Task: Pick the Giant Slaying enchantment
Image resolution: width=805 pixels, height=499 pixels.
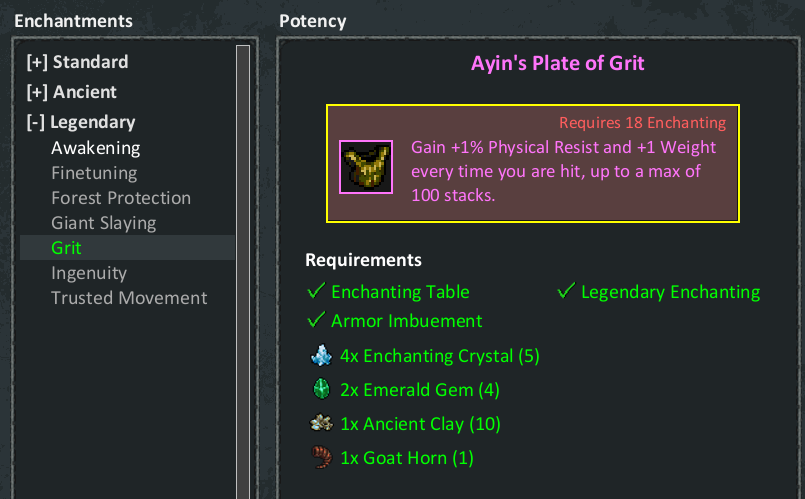Action: 104,223
